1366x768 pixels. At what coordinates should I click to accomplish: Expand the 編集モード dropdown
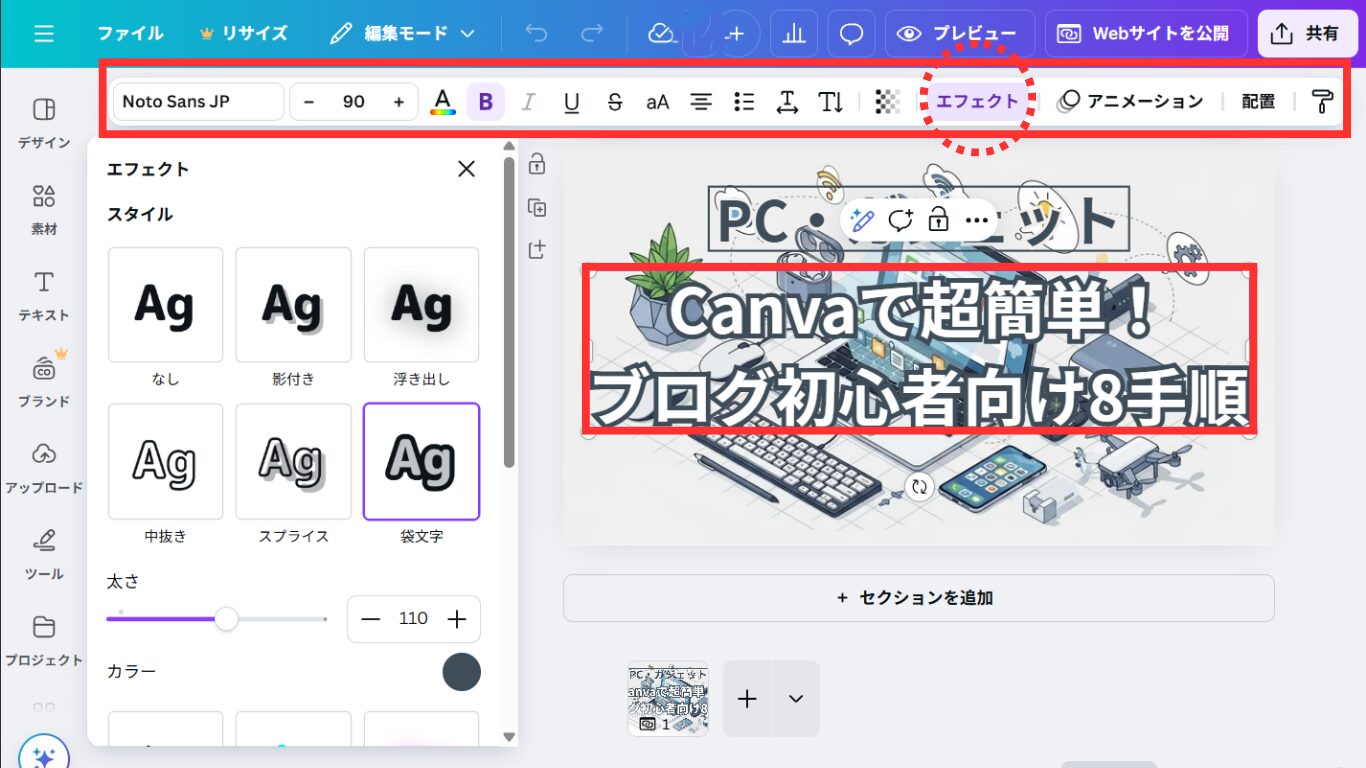pyautogui.click(x=403, y=33)
